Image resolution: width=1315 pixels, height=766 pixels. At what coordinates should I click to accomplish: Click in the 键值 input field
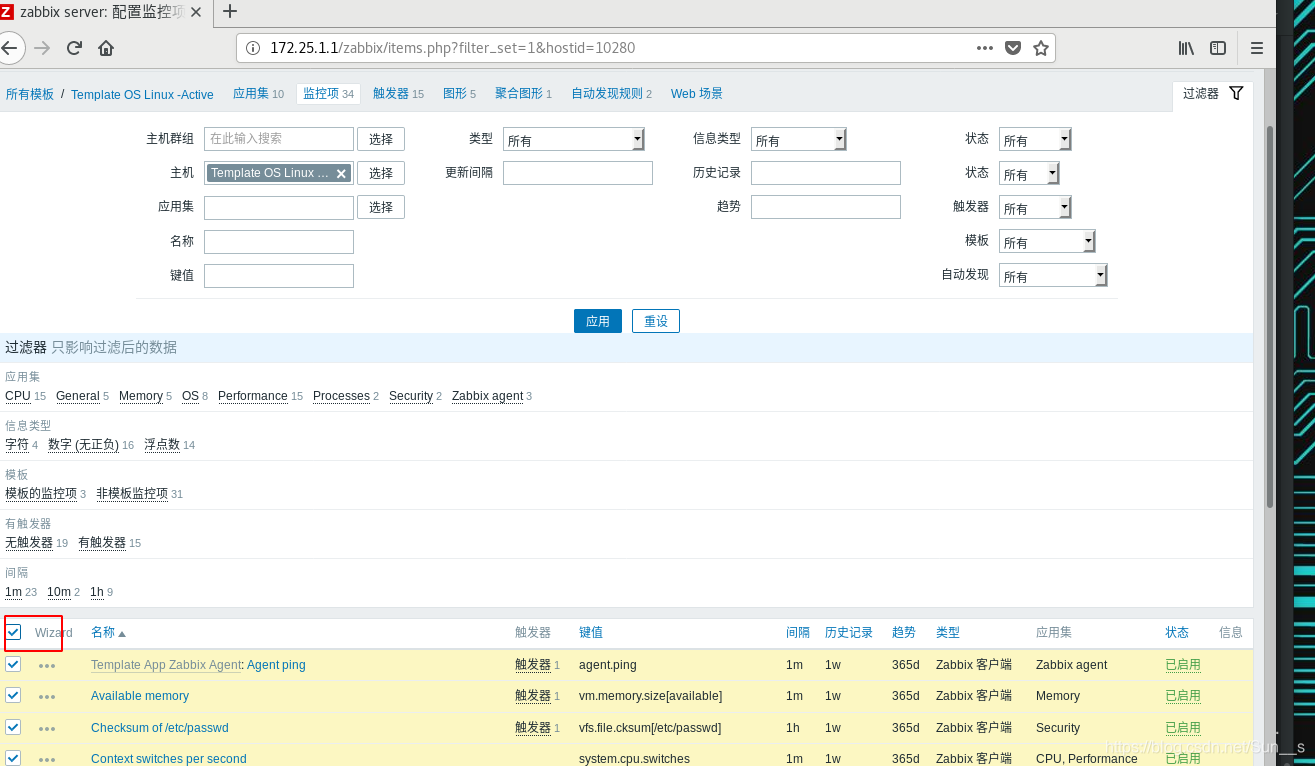click(279, 275)
